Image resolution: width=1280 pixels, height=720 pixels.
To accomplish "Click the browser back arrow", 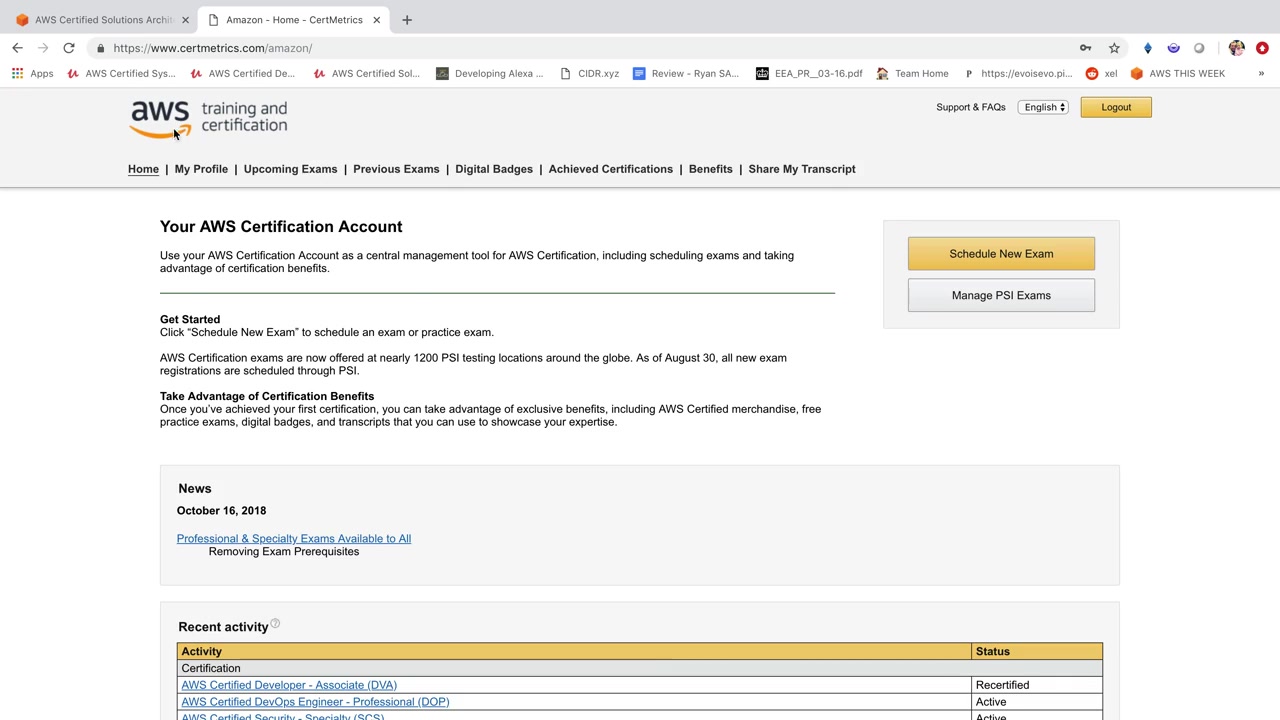I will tap(17, 48).
